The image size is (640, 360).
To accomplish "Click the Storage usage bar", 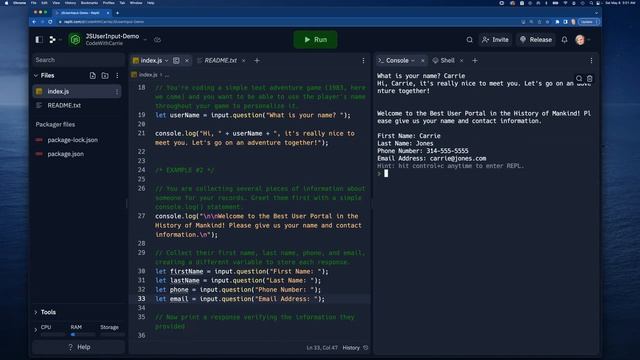I will click(x=112, y=334).
